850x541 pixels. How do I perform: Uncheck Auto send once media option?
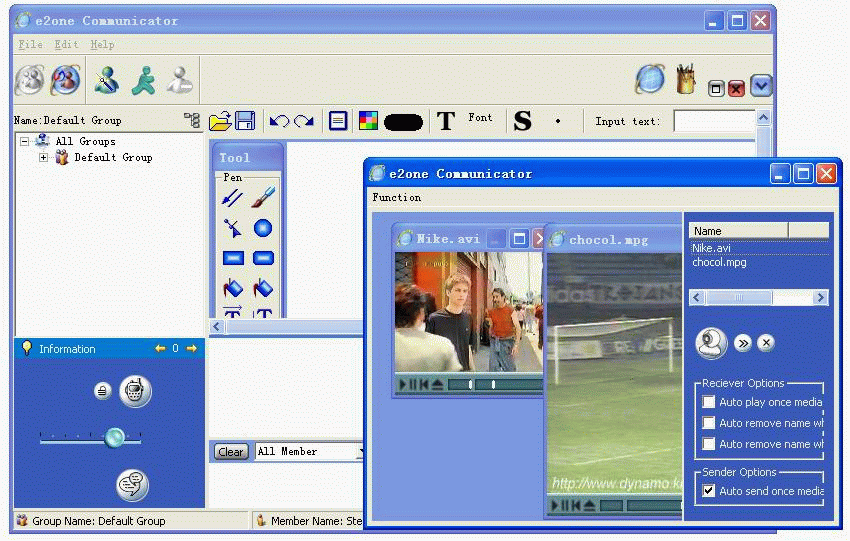tap(709, 491)
